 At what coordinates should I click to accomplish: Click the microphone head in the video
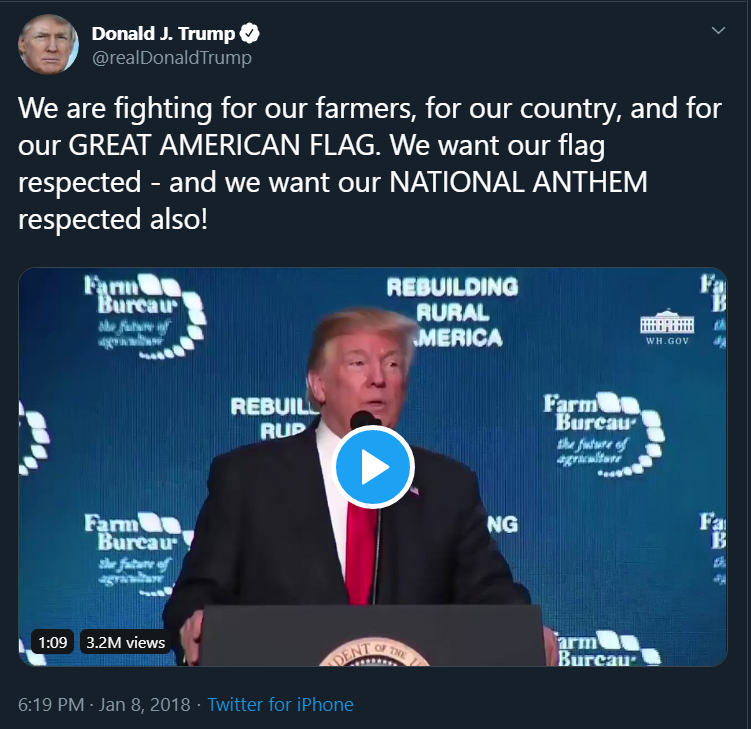tap(364, 420)
